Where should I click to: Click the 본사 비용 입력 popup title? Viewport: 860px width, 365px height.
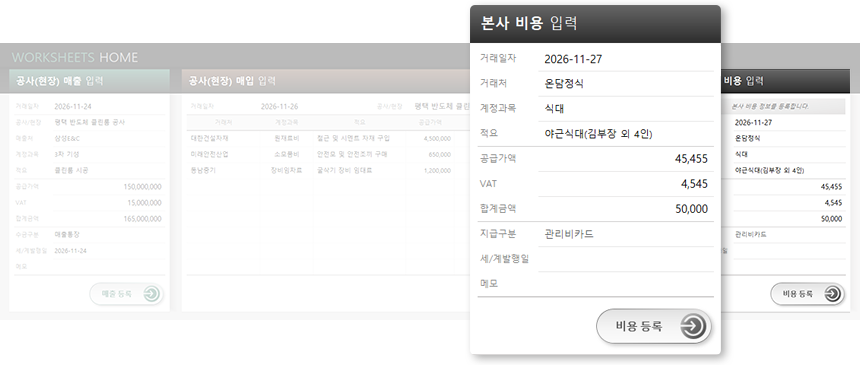(529, 24)
